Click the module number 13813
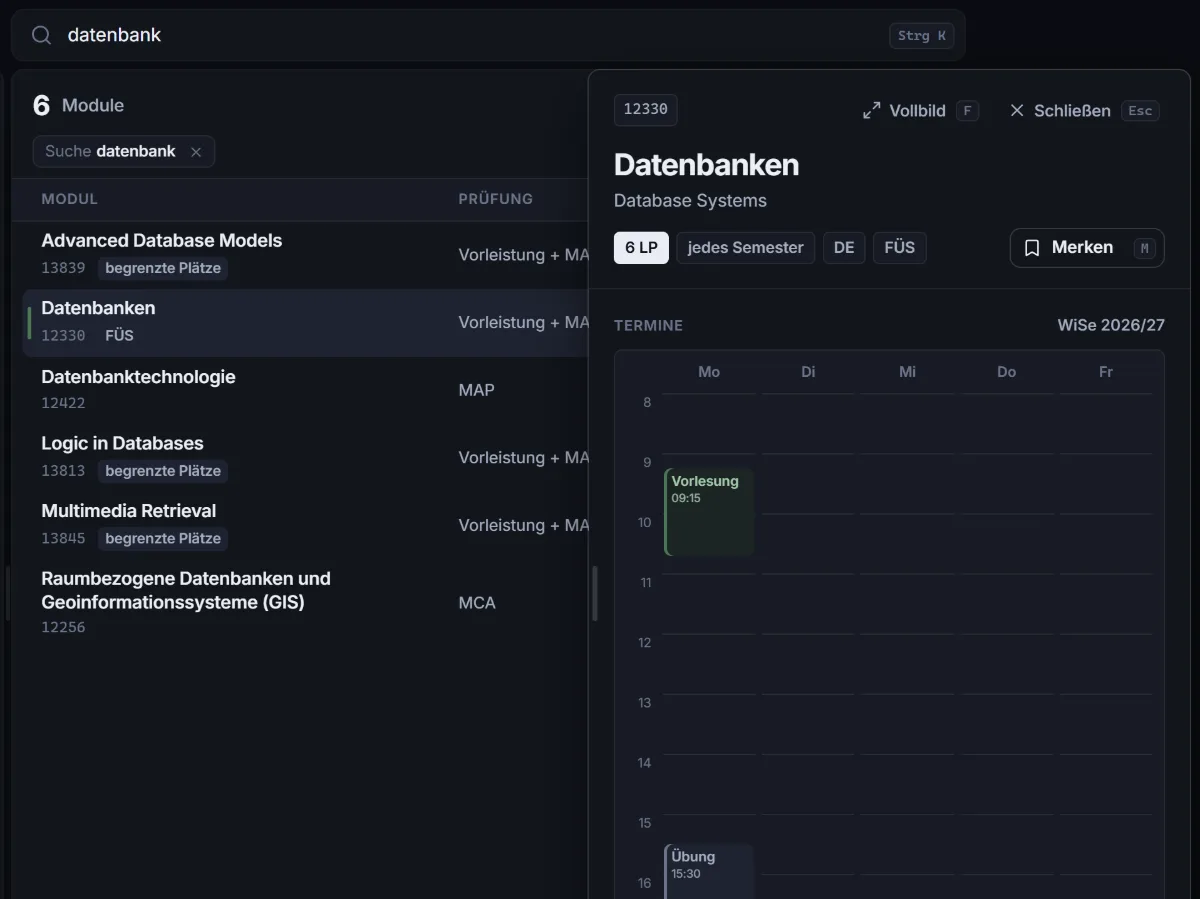 pyautogui.click(x=63, y=471)
